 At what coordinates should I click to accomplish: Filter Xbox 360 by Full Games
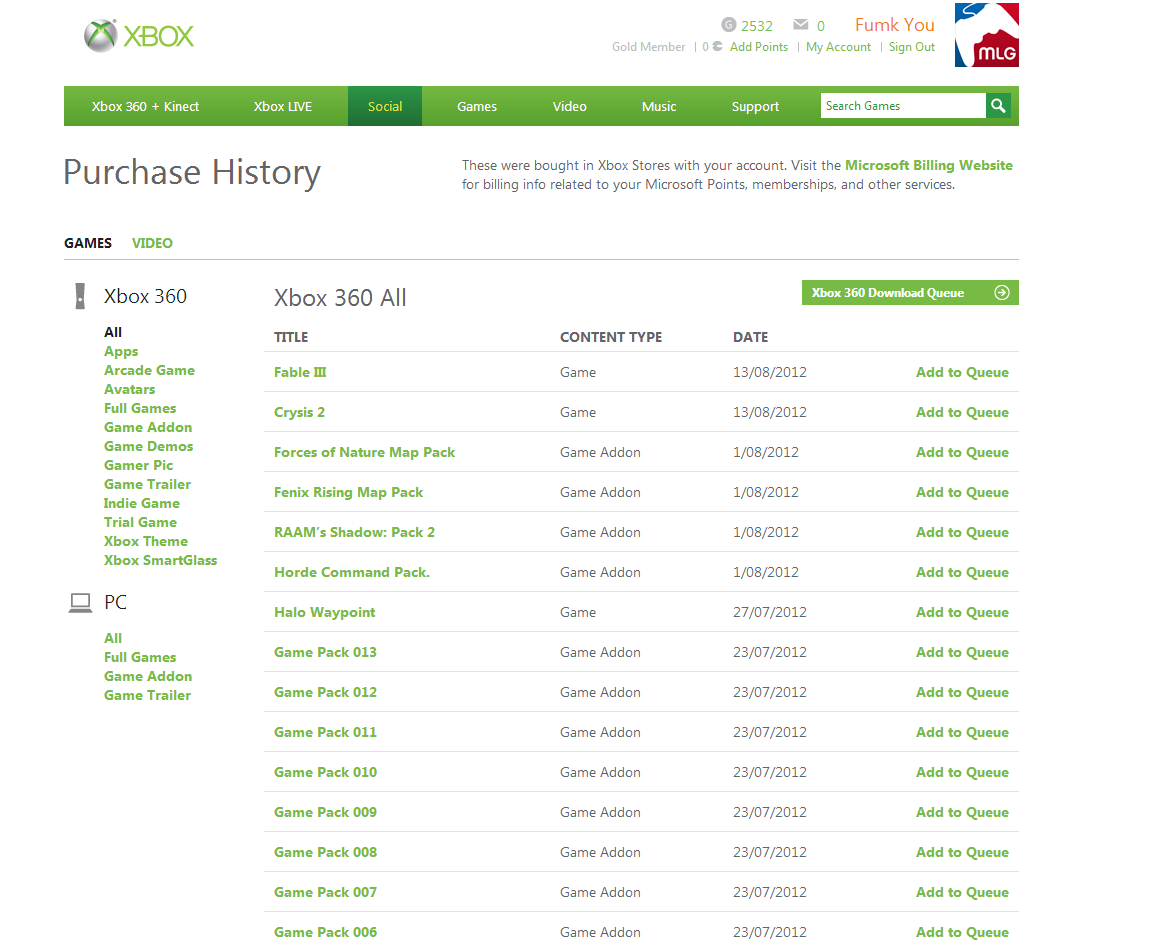[x=140, y=408]
